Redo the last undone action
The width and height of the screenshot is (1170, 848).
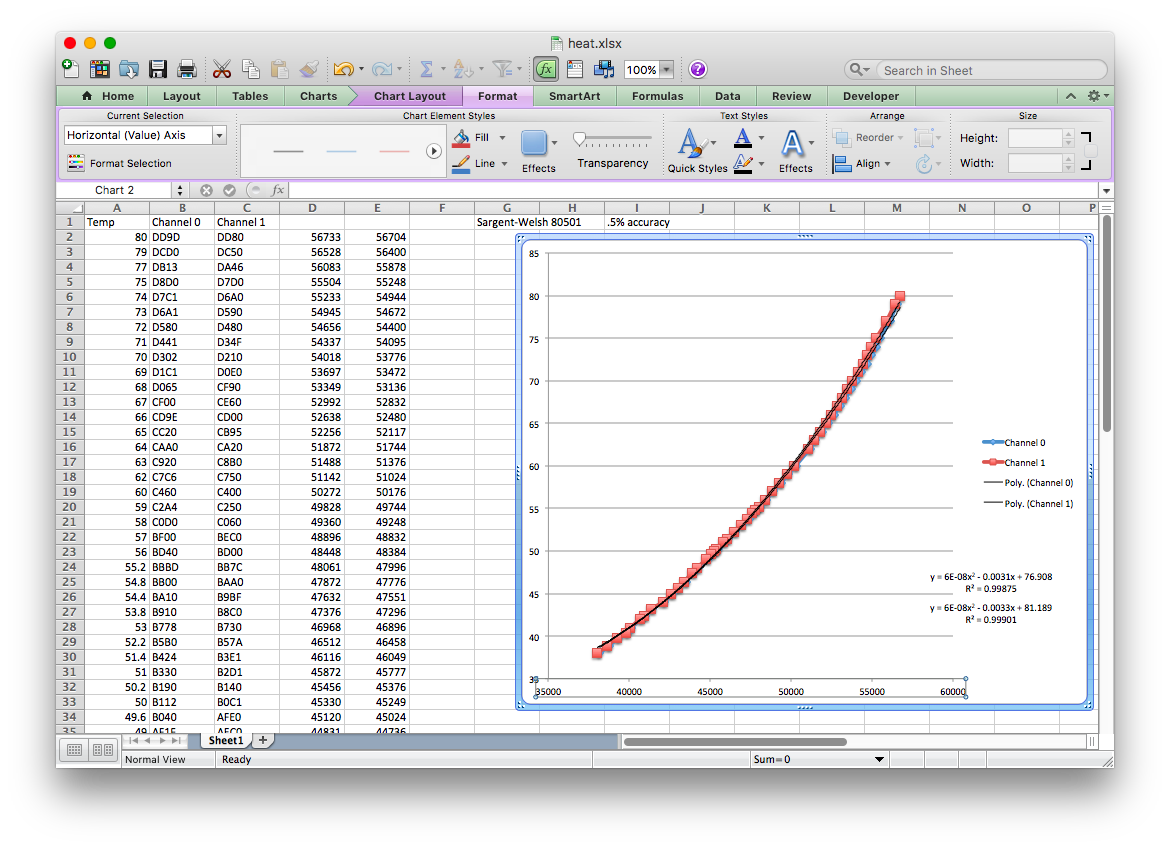pos(382,69)
